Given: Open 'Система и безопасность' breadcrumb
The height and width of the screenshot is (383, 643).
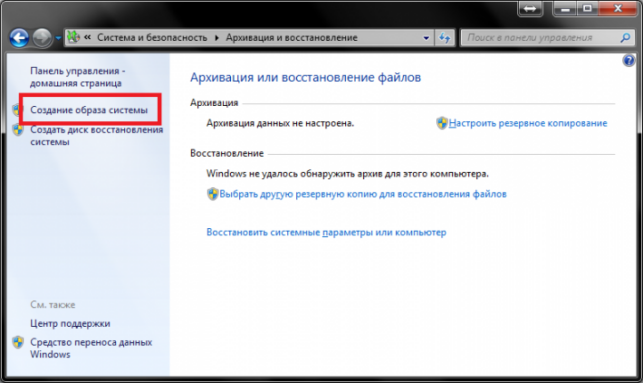Looking at the screenshot, I should tap(152, 37).
